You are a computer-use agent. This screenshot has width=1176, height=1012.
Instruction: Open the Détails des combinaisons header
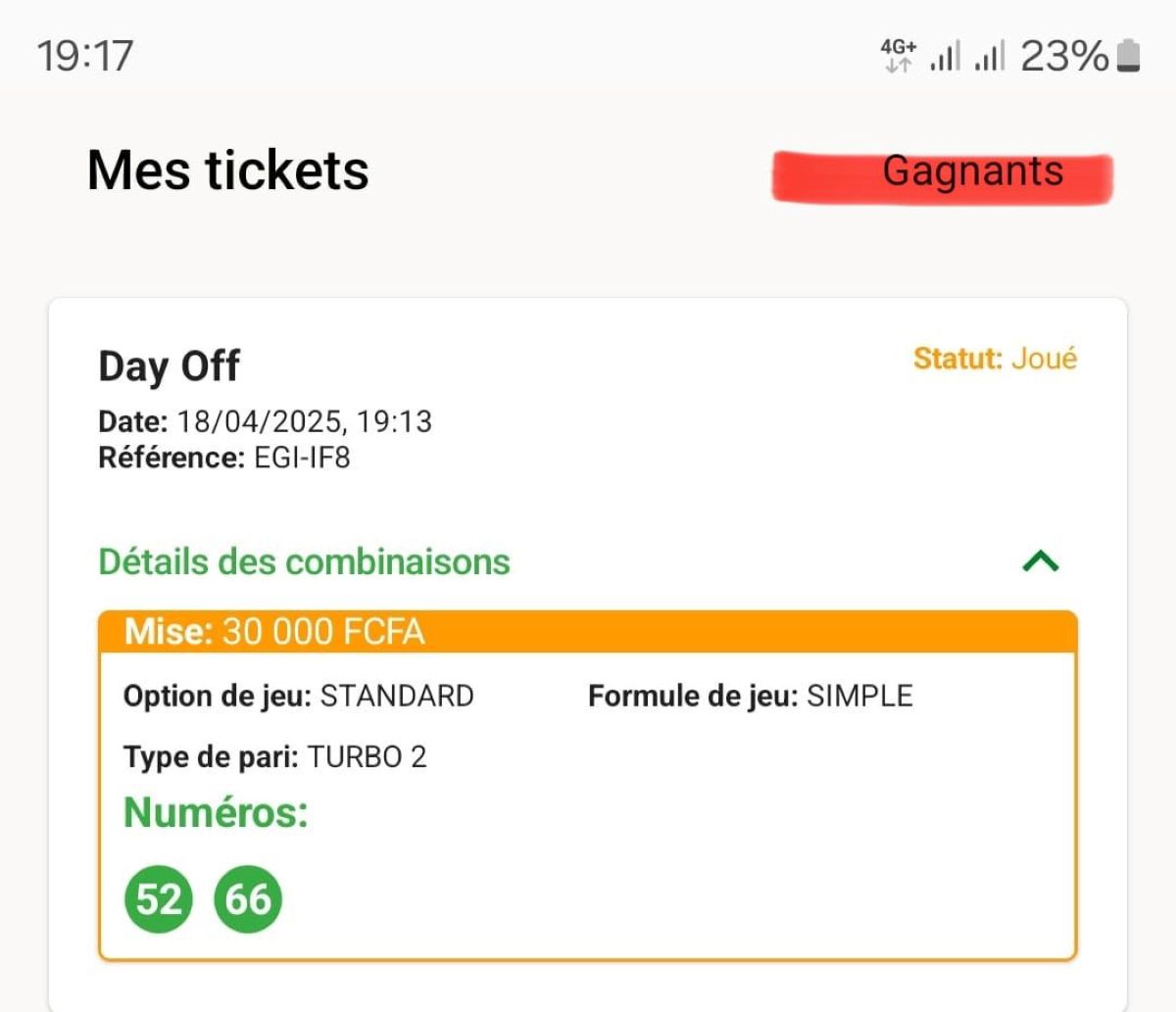304,561
